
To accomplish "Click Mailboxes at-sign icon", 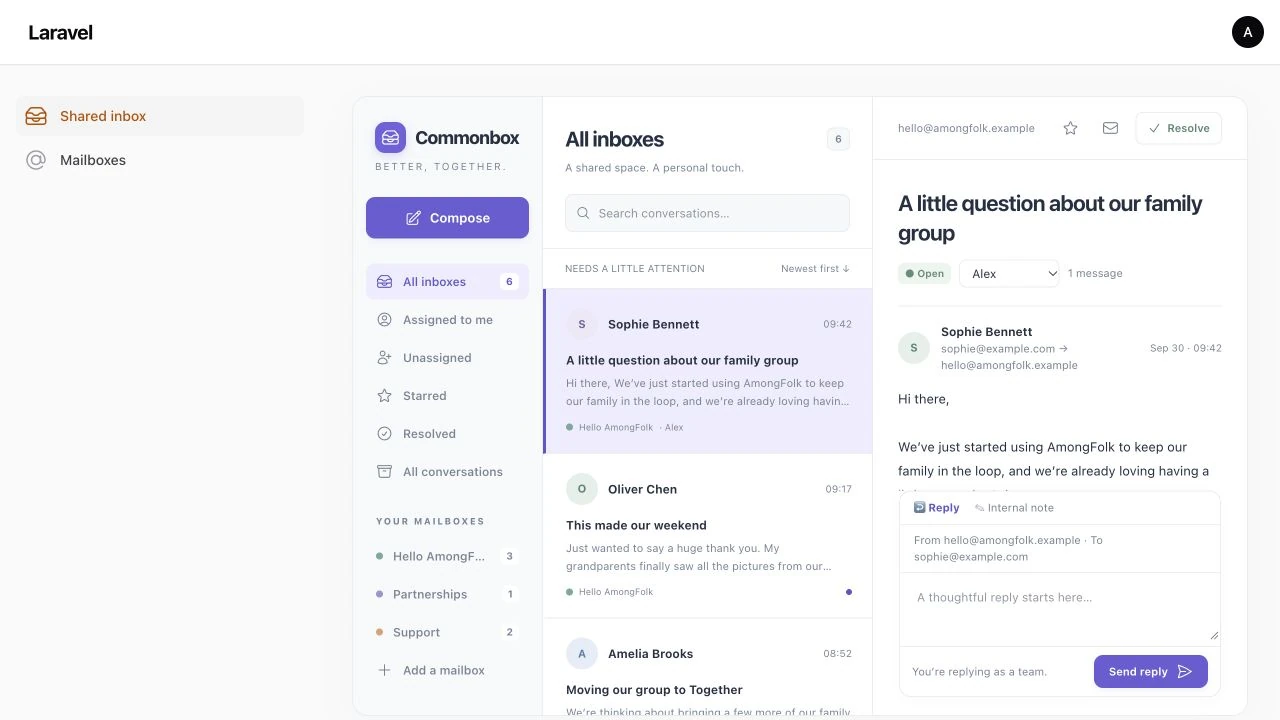I will pyautogui.click(x=36, y=160).
